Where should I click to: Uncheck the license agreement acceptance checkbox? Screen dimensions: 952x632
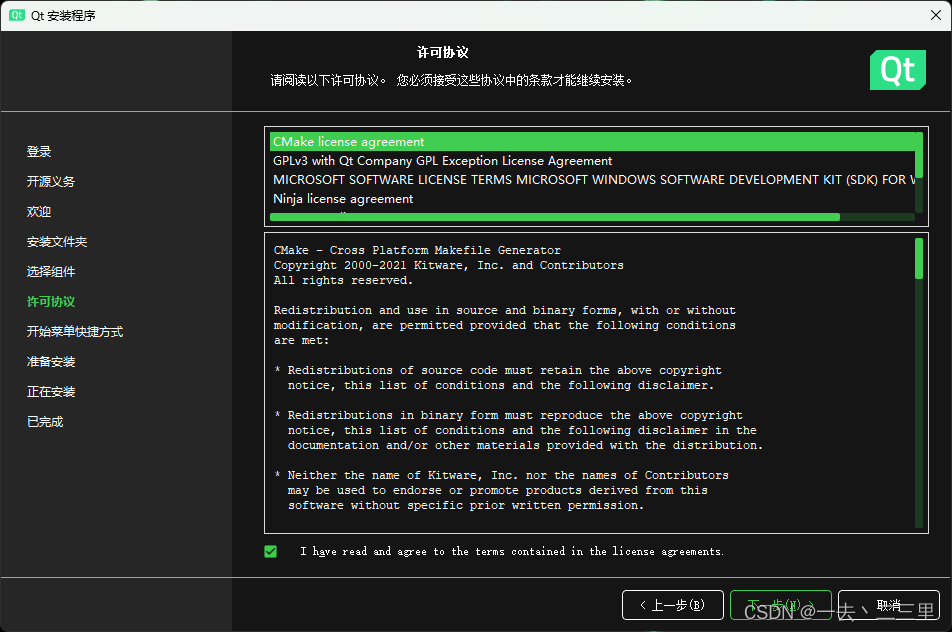(271, 551)
